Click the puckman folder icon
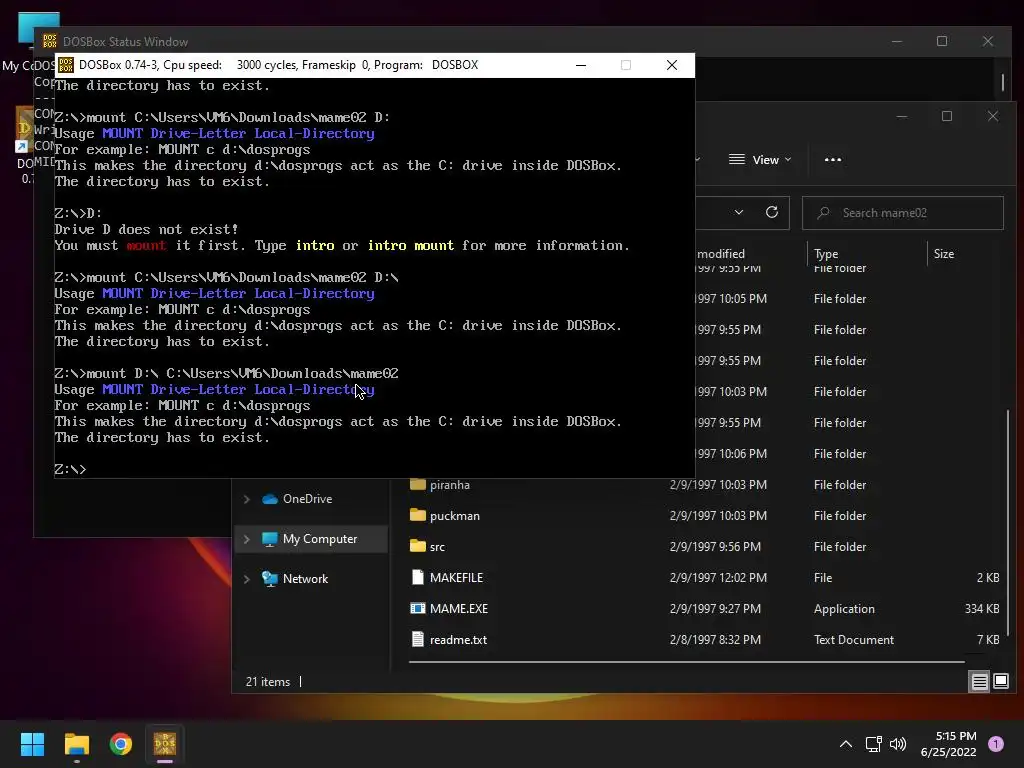Image resolution: width=1024 pixels, height=768 pixels. [x=417, y=515]
